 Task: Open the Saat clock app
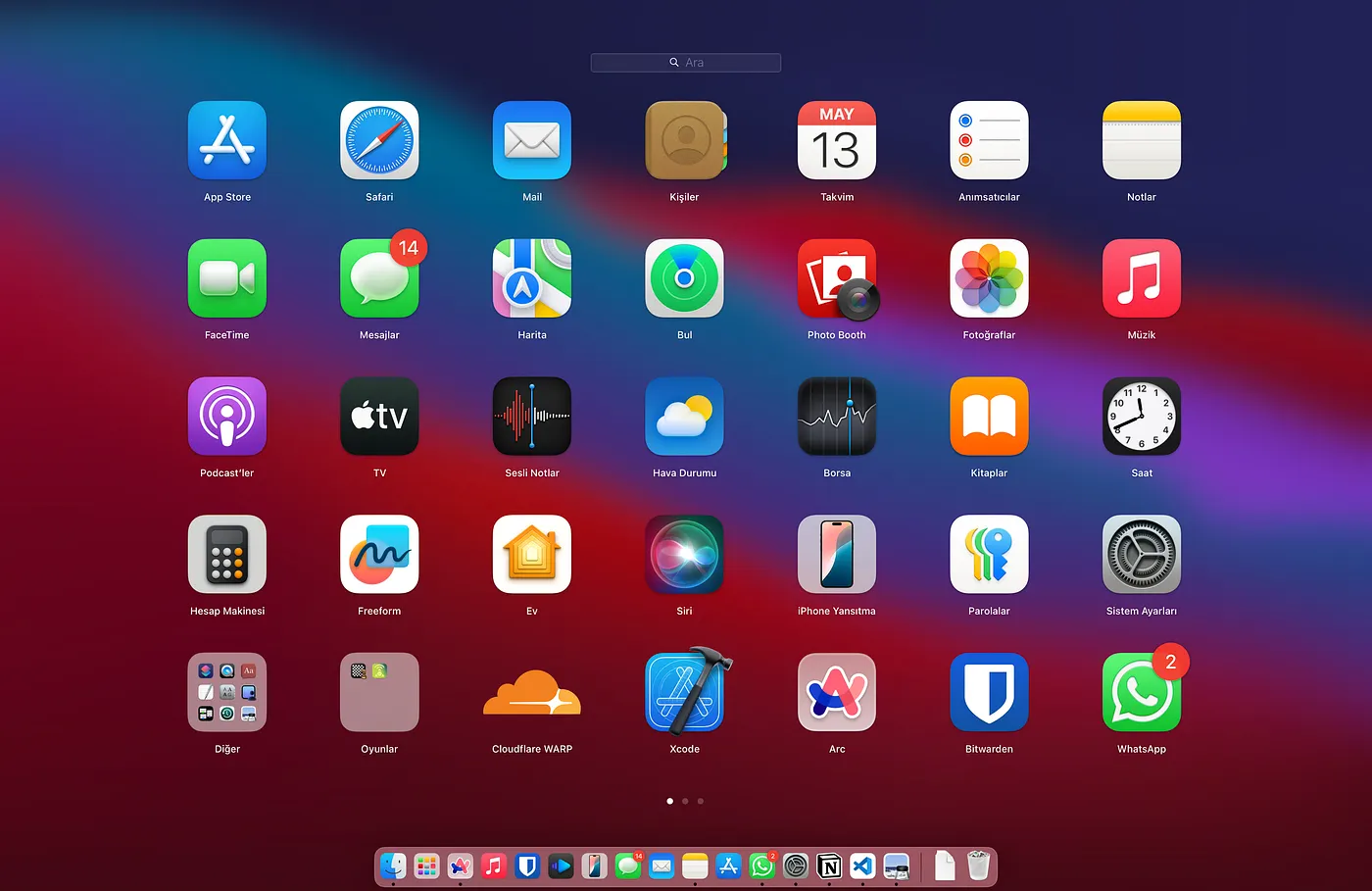coord(1142,417)
